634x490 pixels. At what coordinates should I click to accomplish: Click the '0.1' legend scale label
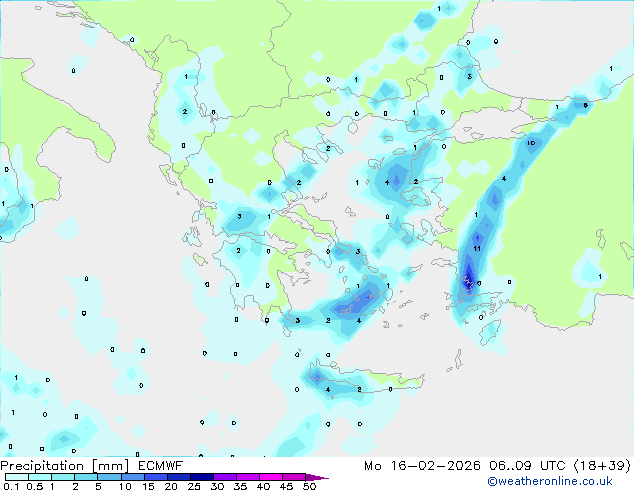(x=11, y=486)
